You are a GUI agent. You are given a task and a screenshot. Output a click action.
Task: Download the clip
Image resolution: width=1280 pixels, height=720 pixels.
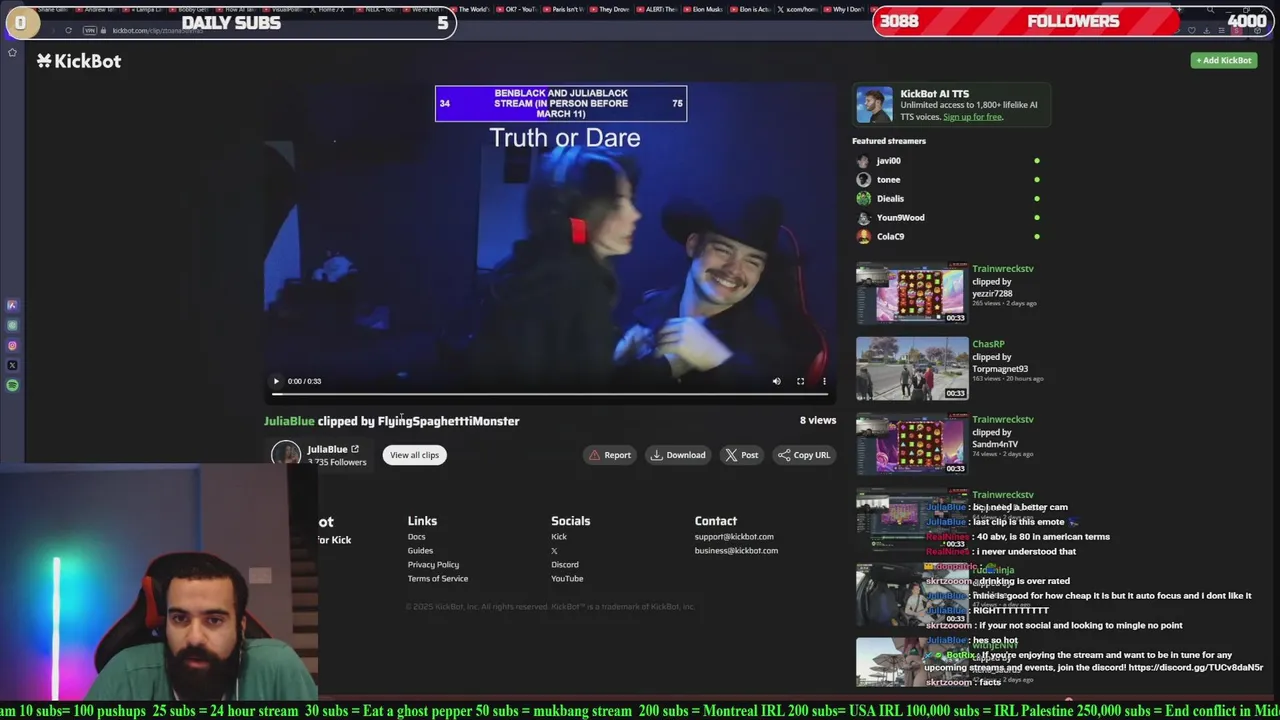pos(678,455)
